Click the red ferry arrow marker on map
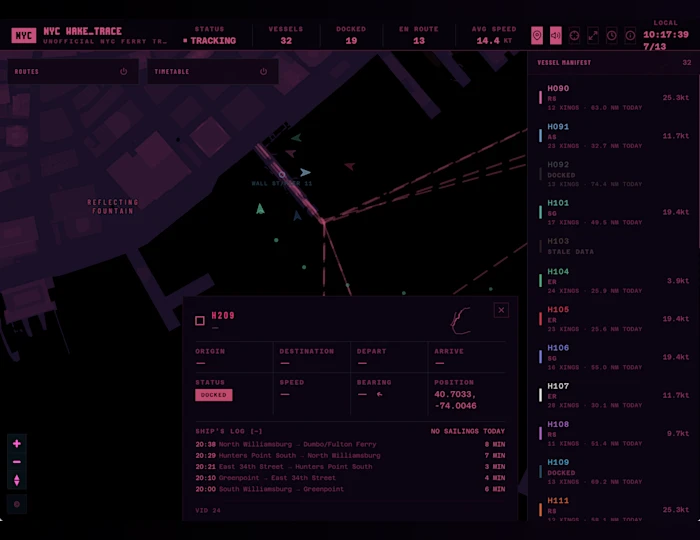Viewport: 700px width, 540px height. 350,166
